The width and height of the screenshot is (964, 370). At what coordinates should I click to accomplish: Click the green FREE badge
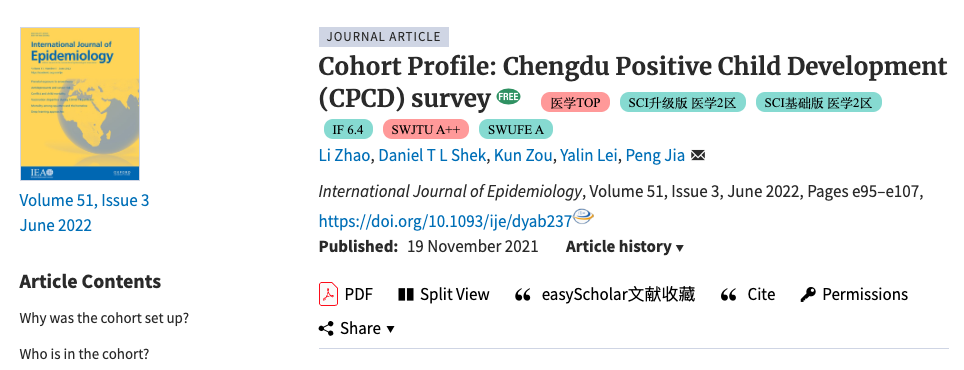coord(508,96)
